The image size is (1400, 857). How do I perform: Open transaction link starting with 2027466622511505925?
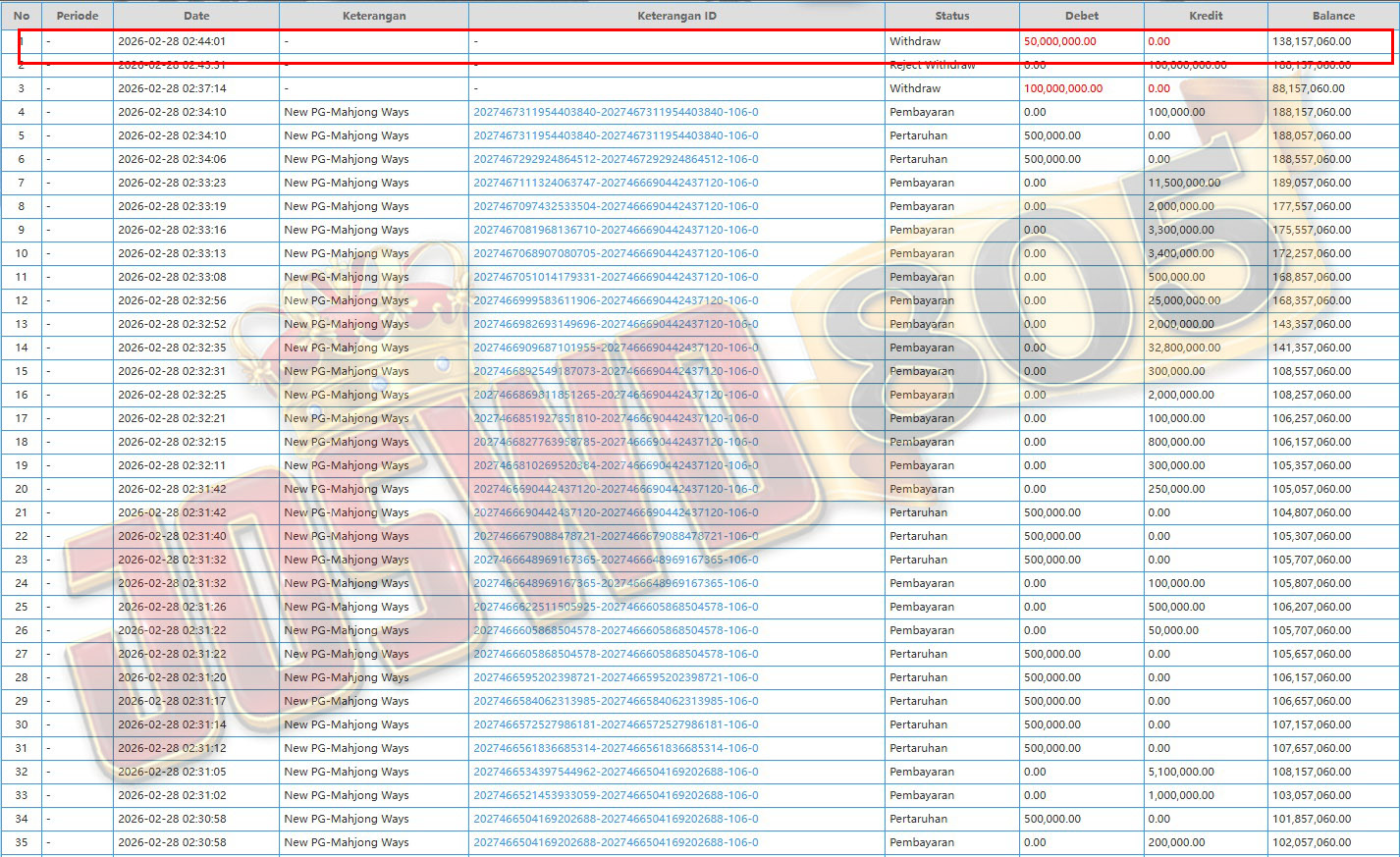pyautogui.click(x=616, y=607)
